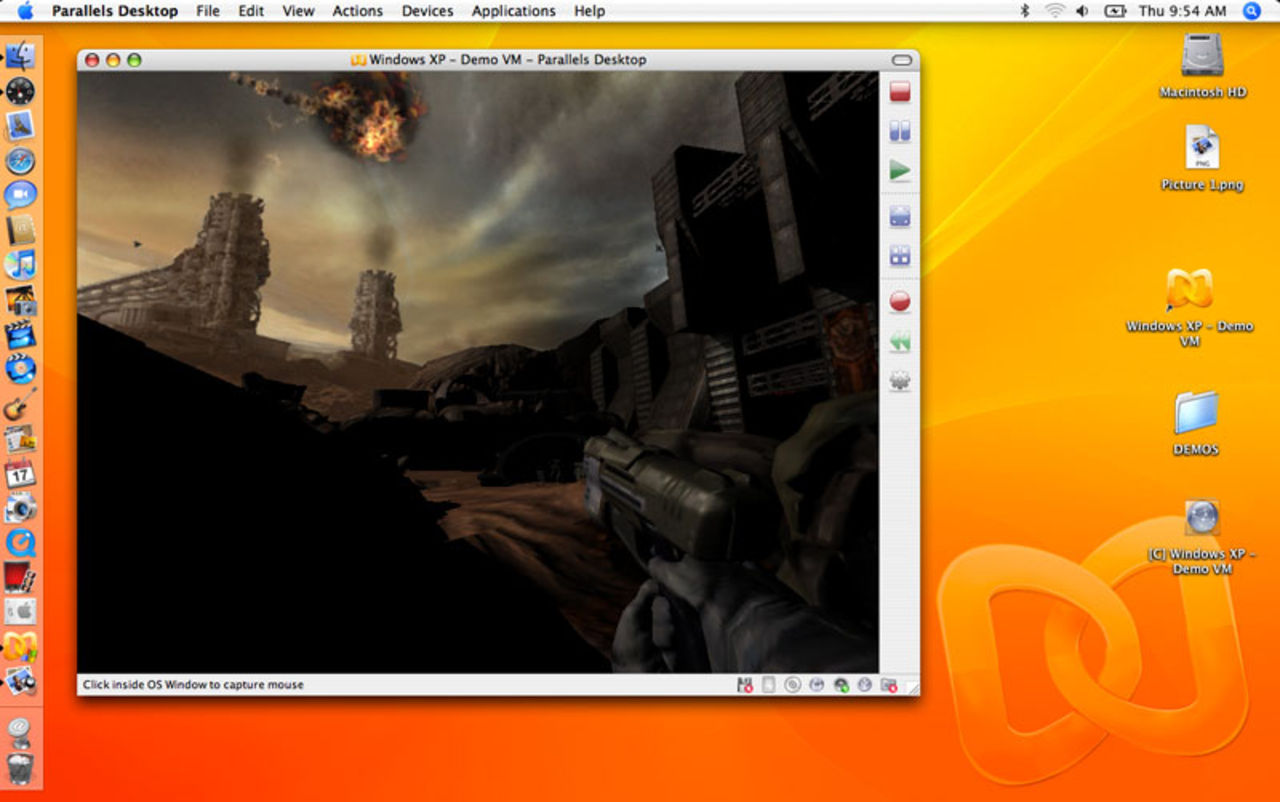Toggle fullscreen mode from the sidebar
The image size is (1280, 802).
[x=899, y=215]
